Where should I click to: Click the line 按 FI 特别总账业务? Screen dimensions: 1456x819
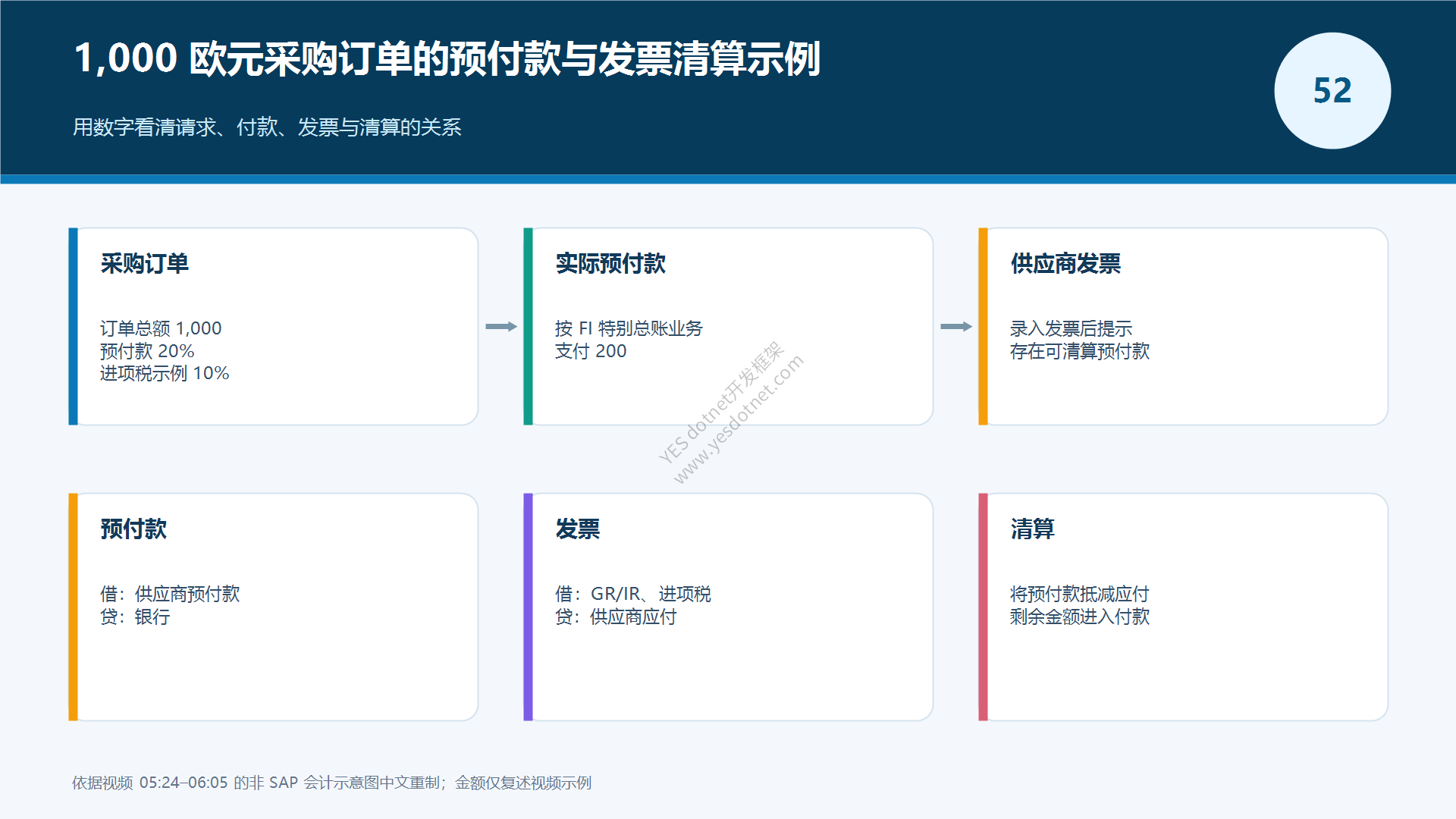pos(629,328)
